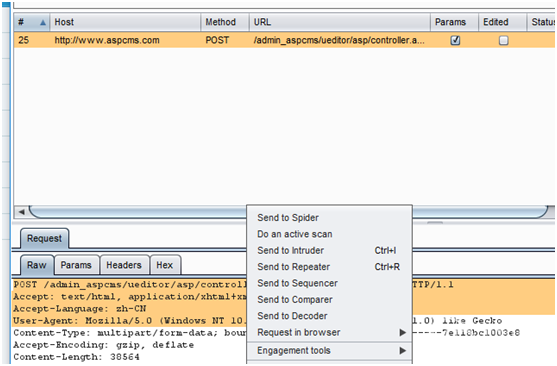Click the Host column header
Viewport: 557px width, 366px height.
click(x=125, y=22)
